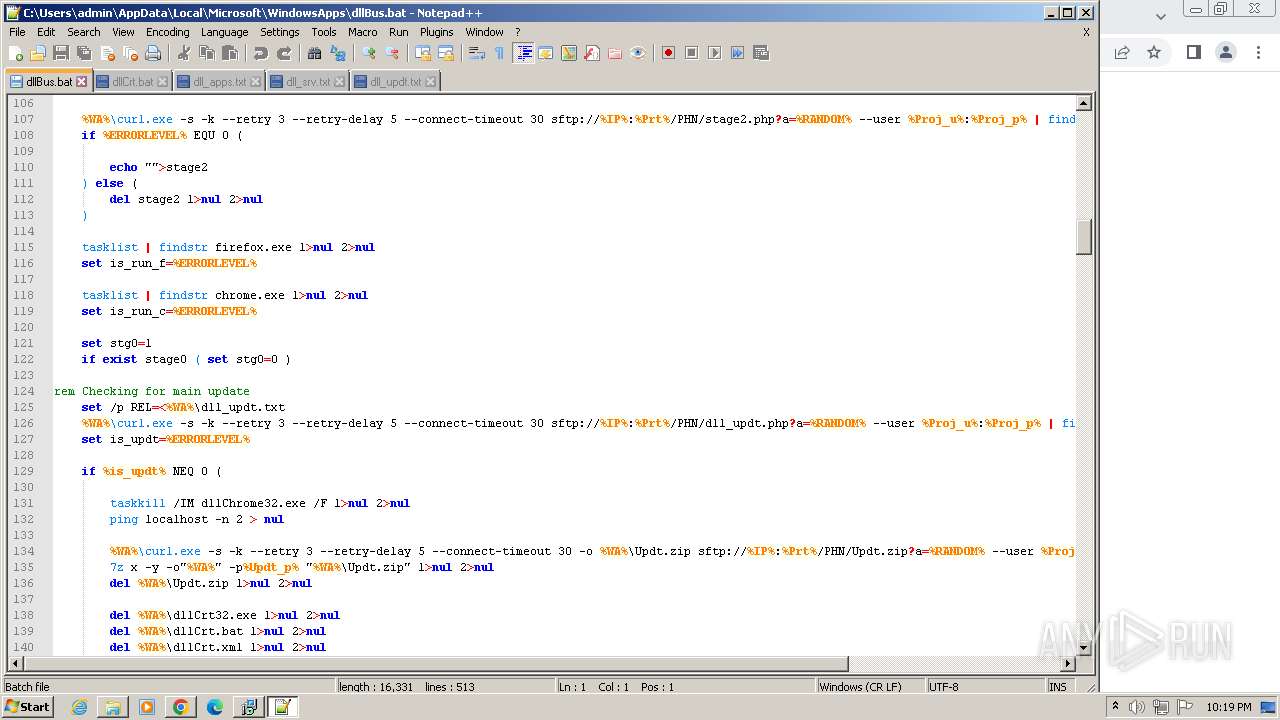Image resolution: width=1280 pixels, height=720 pixels.
Task: Click the vertical scrollbar up arrow
Action: coord(1084,103)
